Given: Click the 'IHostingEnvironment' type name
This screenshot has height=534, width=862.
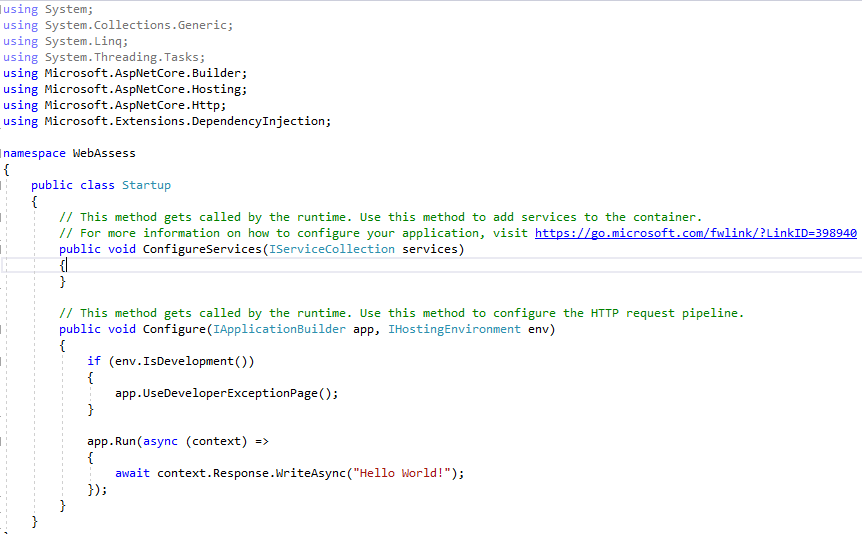Looking at the screenshot, I should point(454,329).
